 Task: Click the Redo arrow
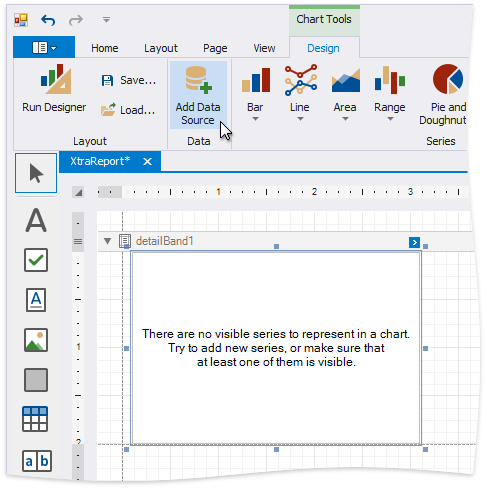pos(76,20)
